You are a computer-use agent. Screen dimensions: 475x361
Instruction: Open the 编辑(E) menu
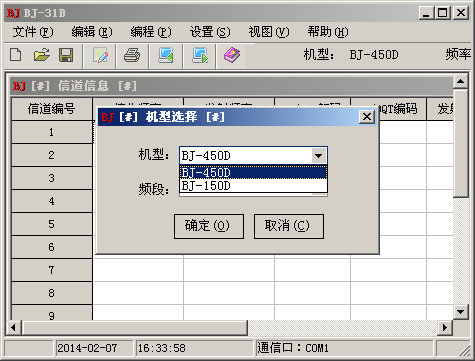[92, 32]
